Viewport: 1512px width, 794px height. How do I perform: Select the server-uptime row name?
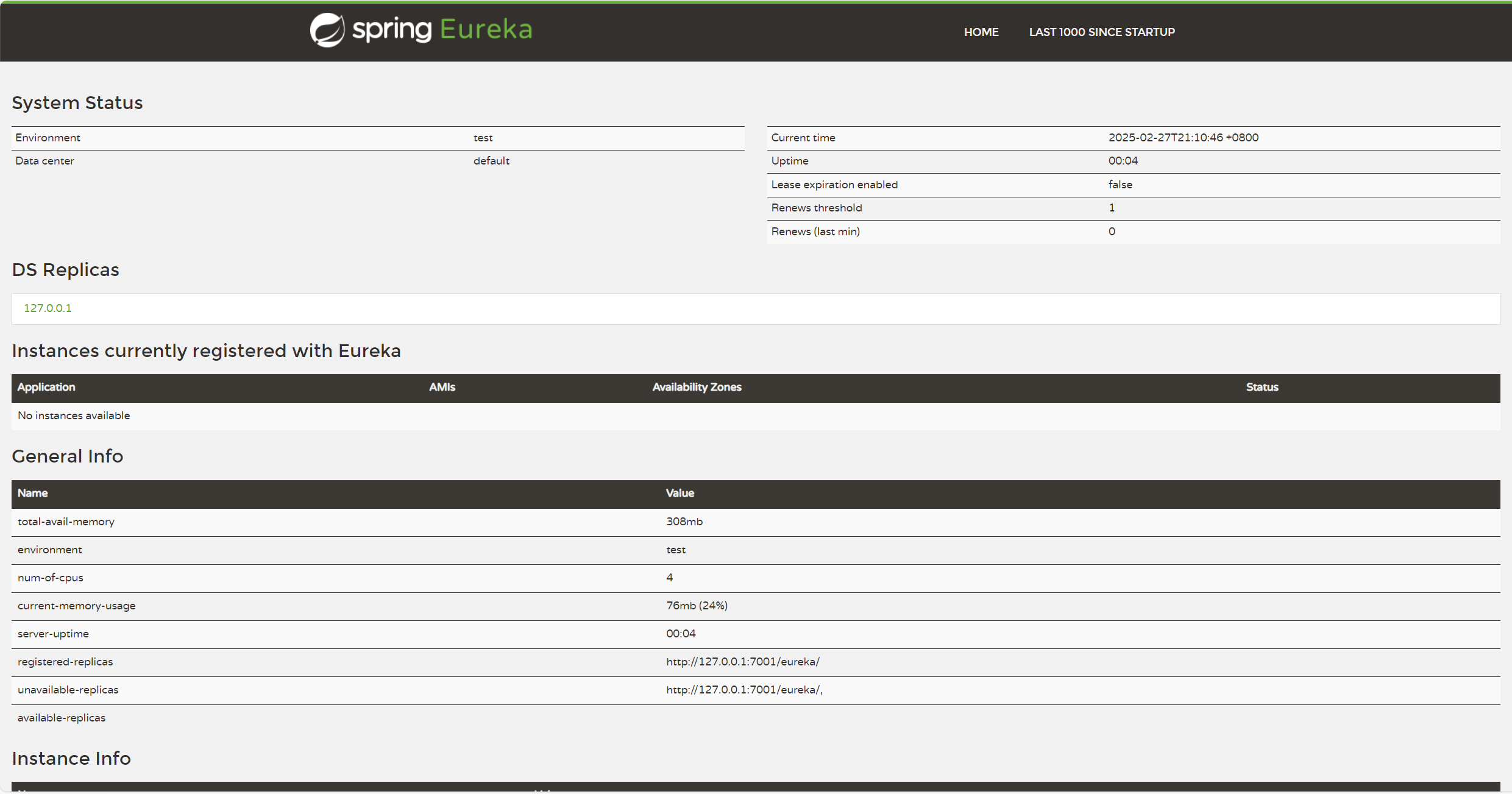click(53, 634)
